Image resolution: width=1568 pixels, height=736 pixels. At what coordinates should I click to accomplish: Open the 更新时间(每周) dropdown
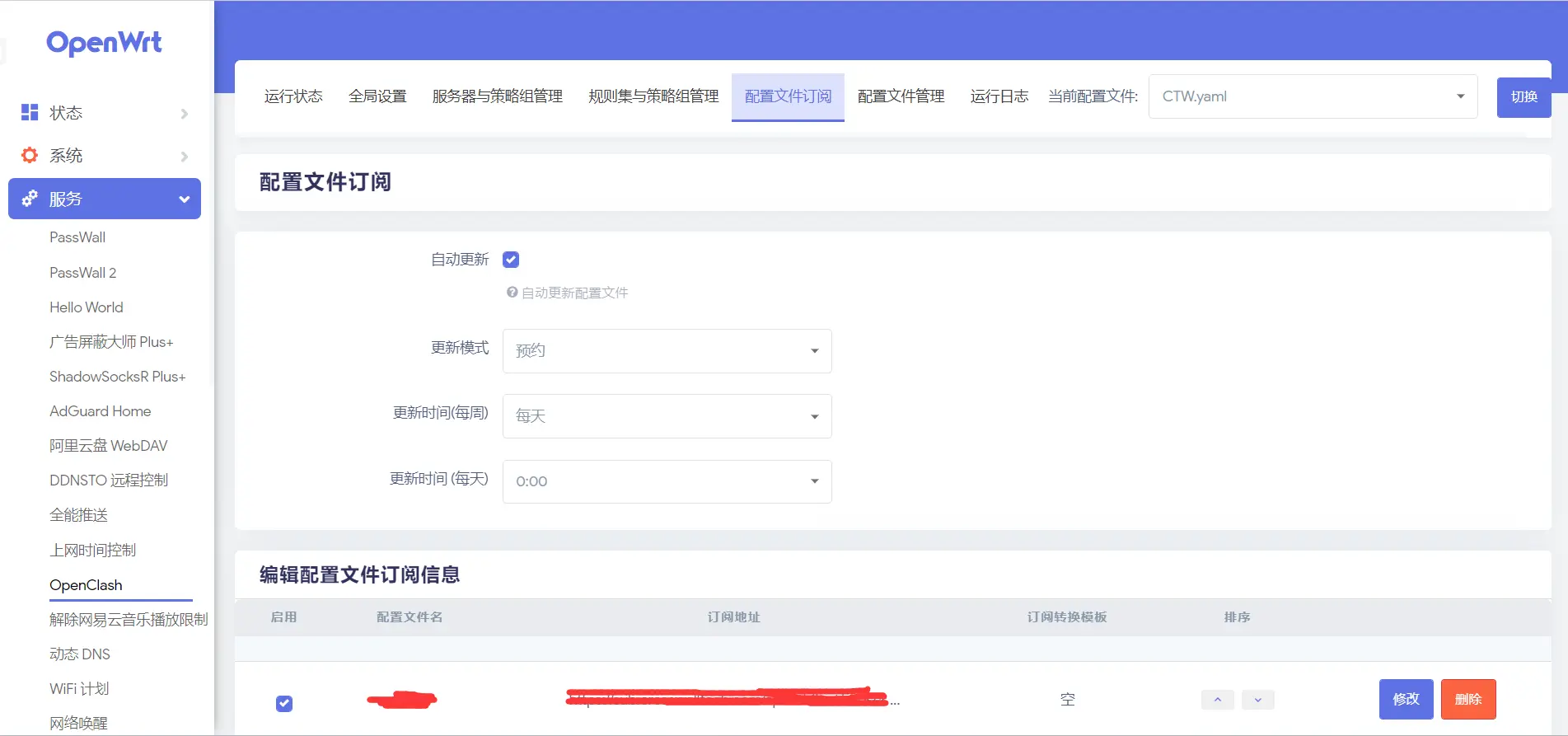(x=667, y=416)
